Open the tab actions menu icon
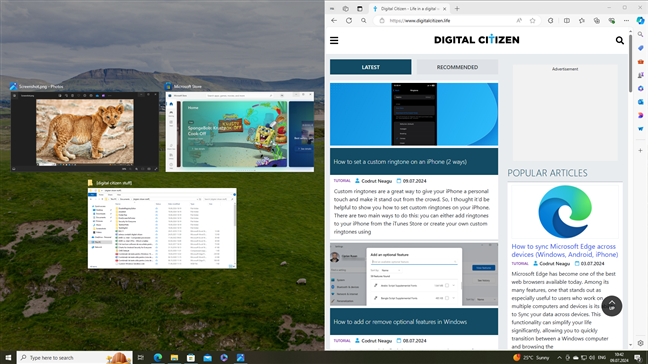The image size is (648, 364). tap(360, 9)
